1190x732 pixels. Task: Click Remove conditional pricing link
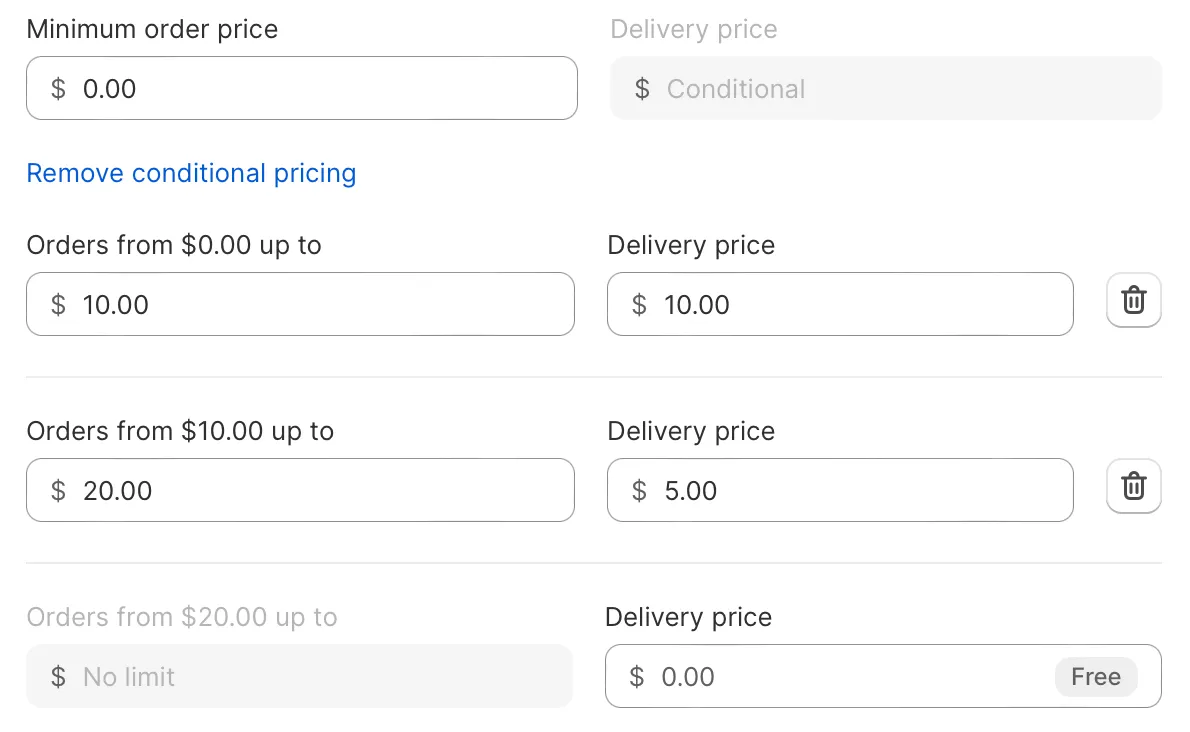[191, 173]
